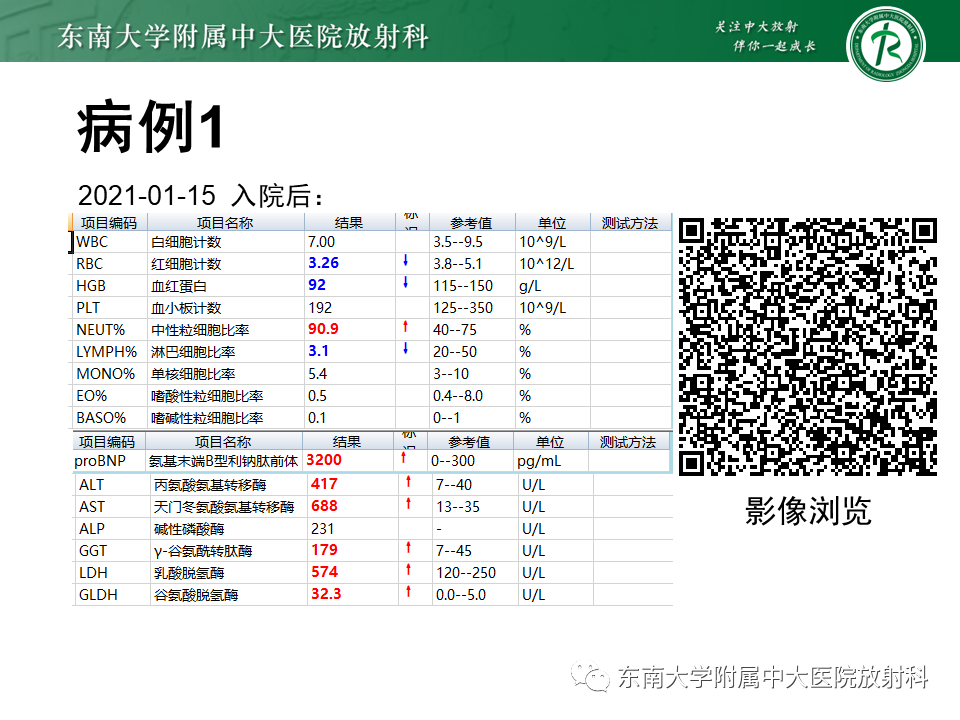Click the 单位 header in the top table

coord(552,223)
